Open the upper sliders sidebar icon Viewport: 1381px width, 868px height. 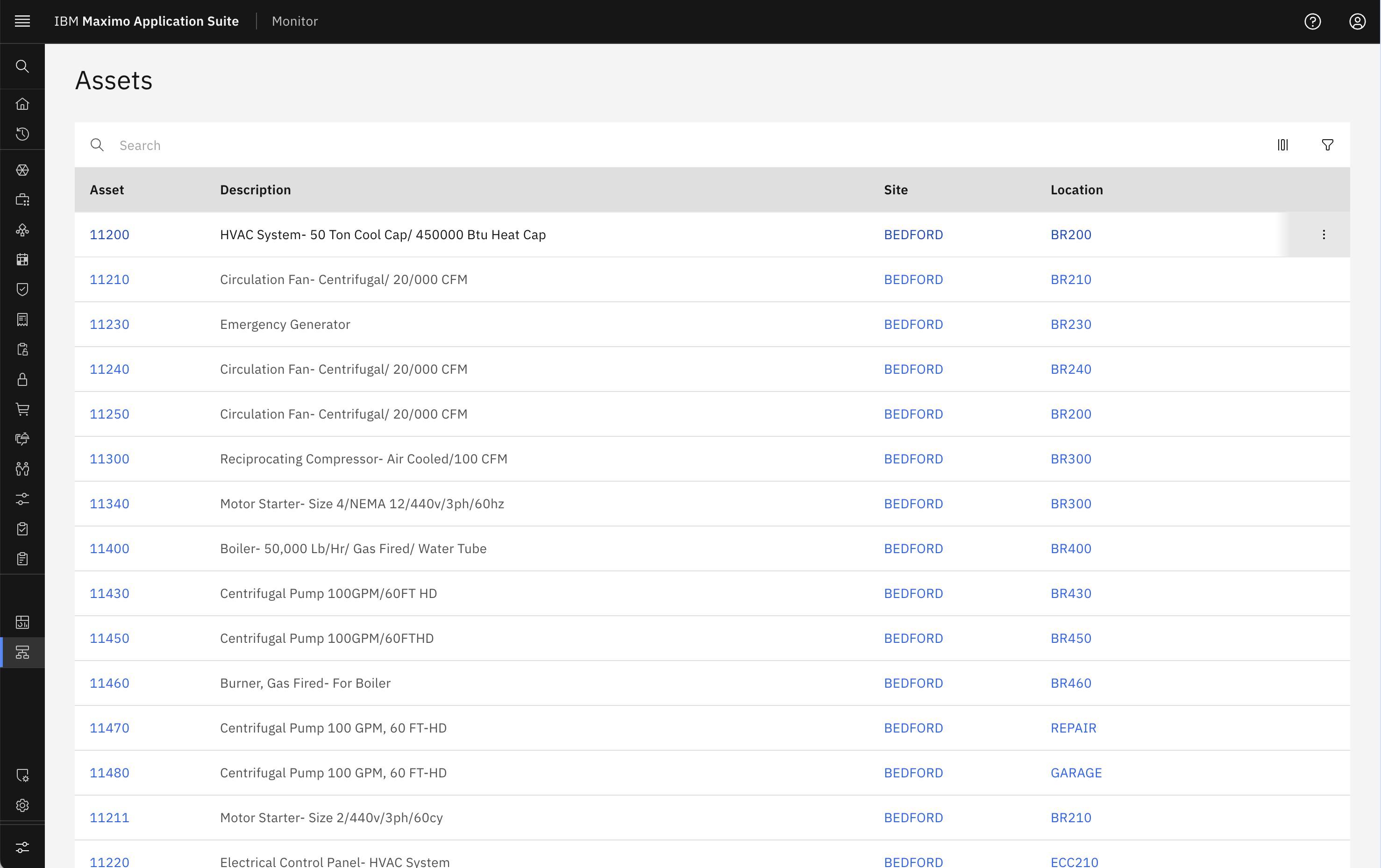(x=22, y=499)
